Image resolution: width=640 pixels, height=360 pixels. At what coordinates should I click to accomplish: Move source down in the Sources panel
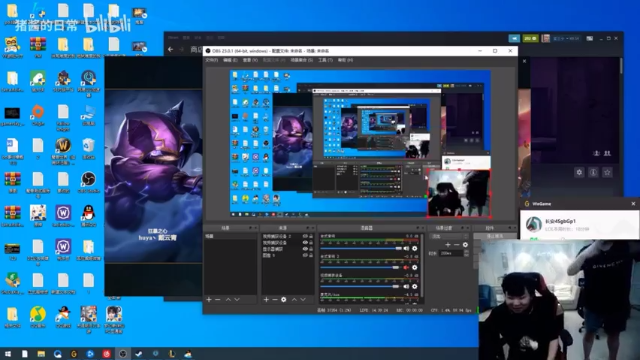[303, 300]
